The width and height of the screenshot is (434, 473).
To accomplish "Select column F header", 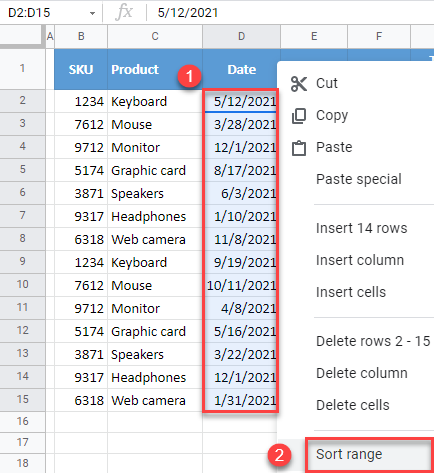I will (379, 36).
